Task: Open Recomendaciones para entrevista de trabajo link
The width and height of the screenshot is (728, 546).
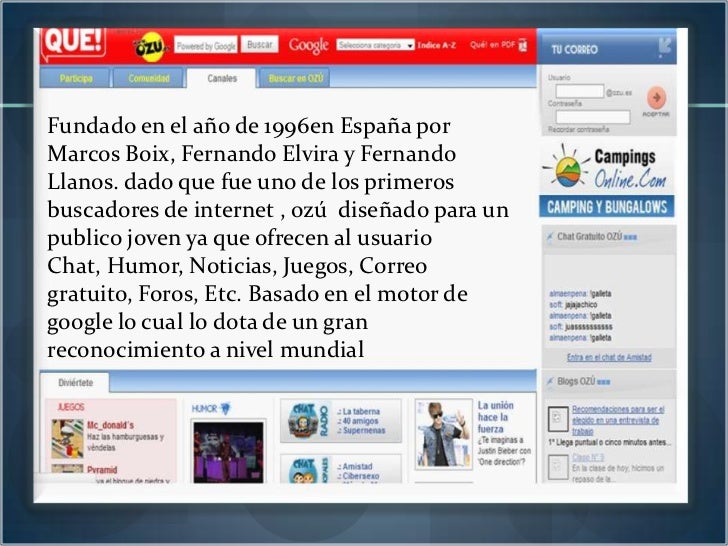Action: [x=618, y=420]
